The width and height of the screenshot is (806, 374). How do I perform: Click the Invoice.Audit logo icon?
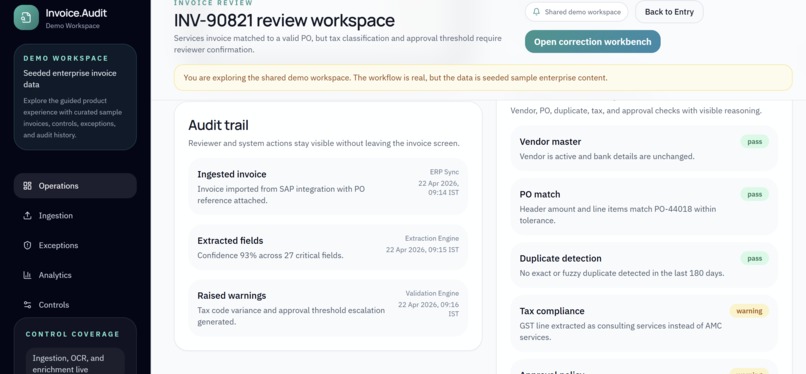pos(26,17)
